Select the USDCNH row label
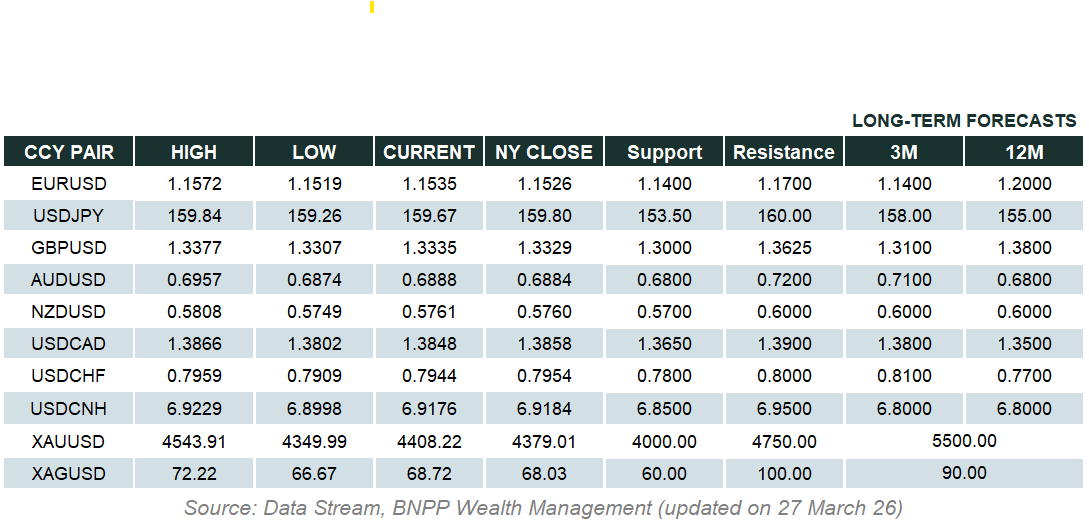 point(69,408)
